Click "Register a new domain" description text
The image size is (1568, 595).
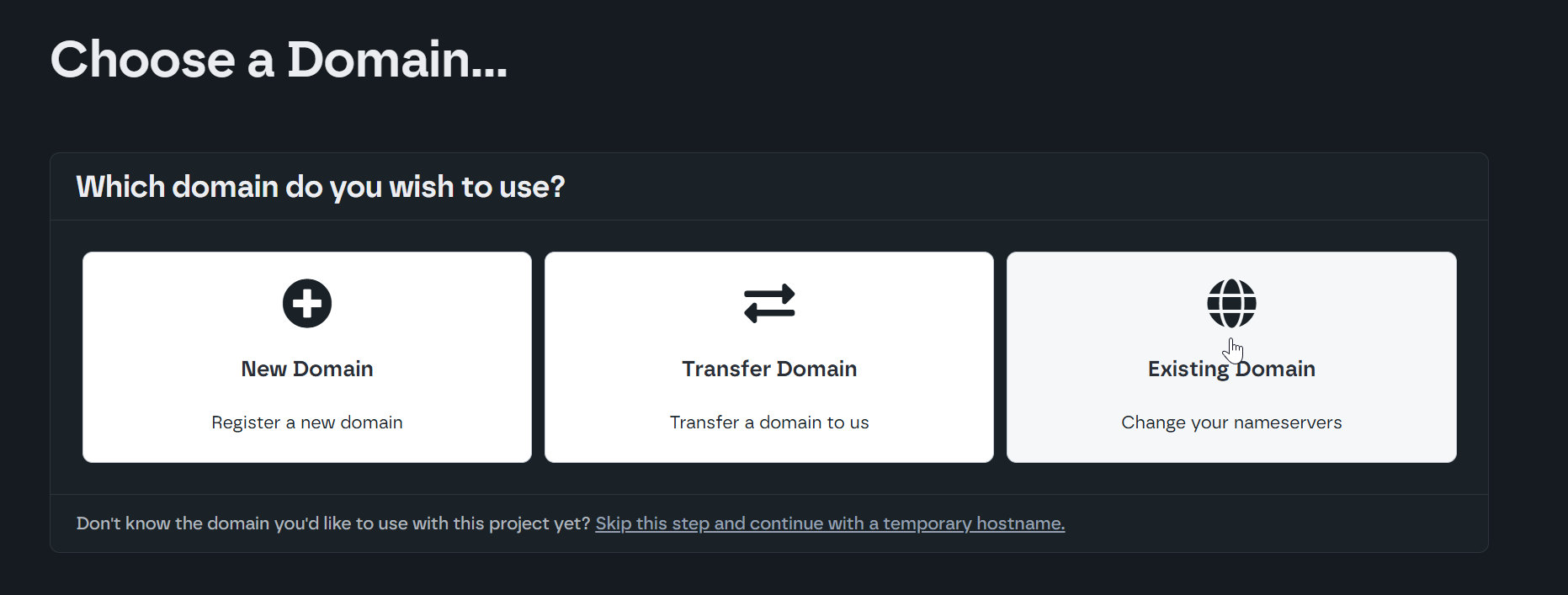point(307,422)
